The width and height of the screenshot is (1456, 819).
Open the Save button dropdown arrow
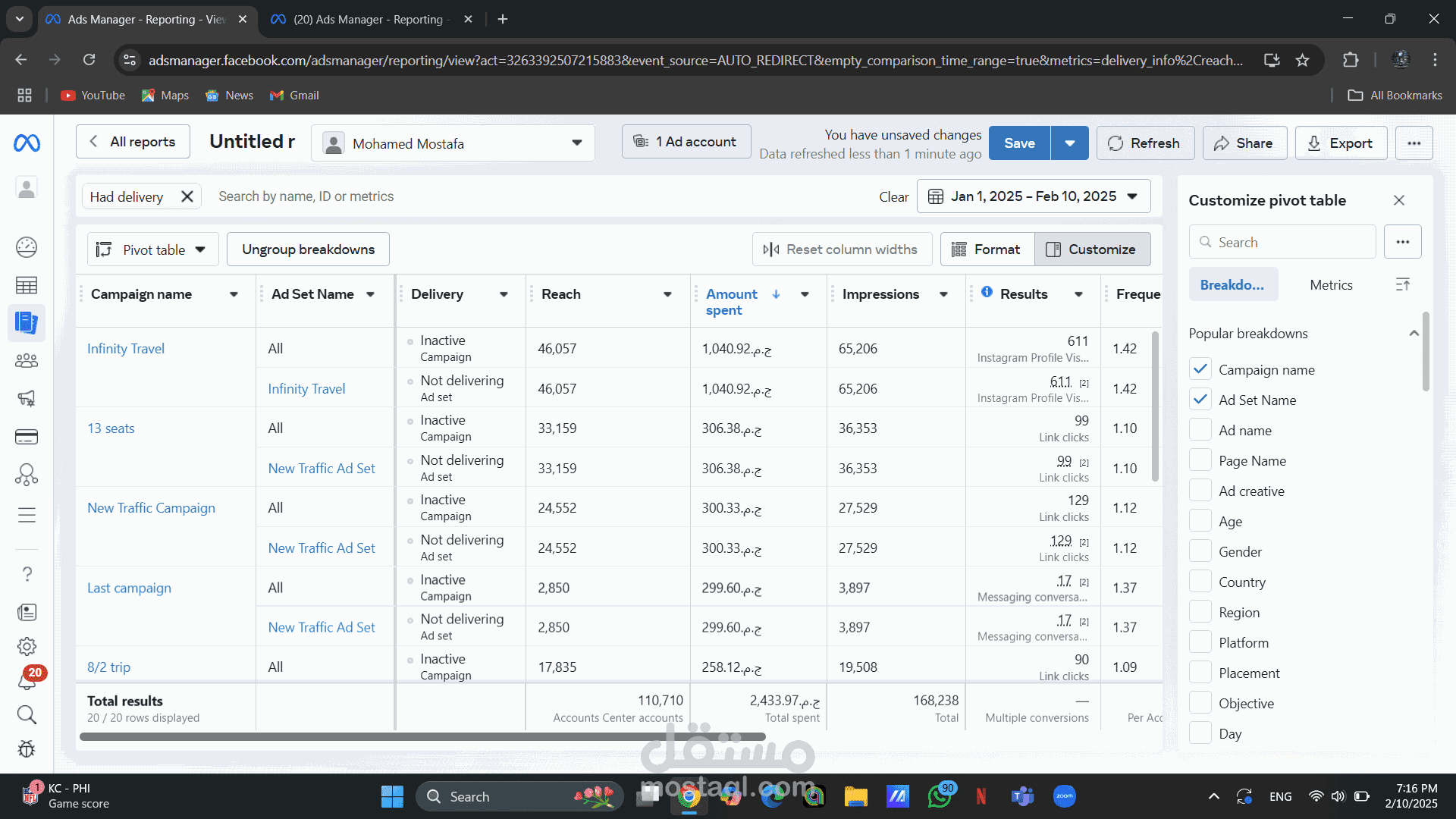coord(1069,143)
